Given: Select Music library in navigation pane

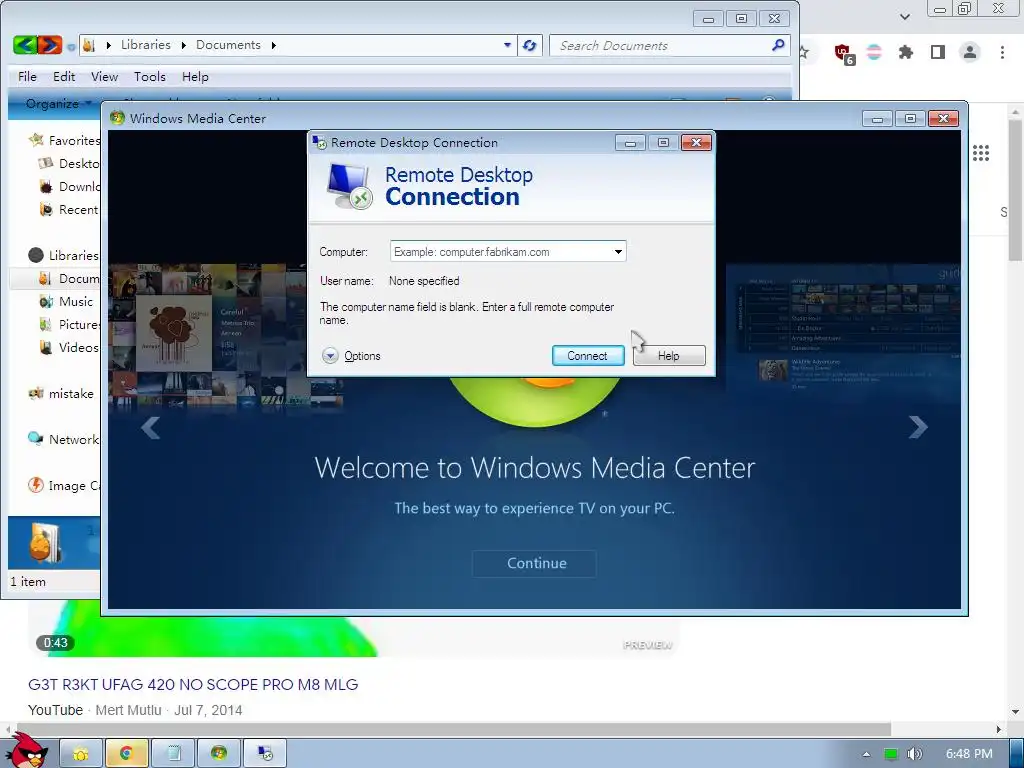Looking at the screenshot, I should (x=66, y=302).
